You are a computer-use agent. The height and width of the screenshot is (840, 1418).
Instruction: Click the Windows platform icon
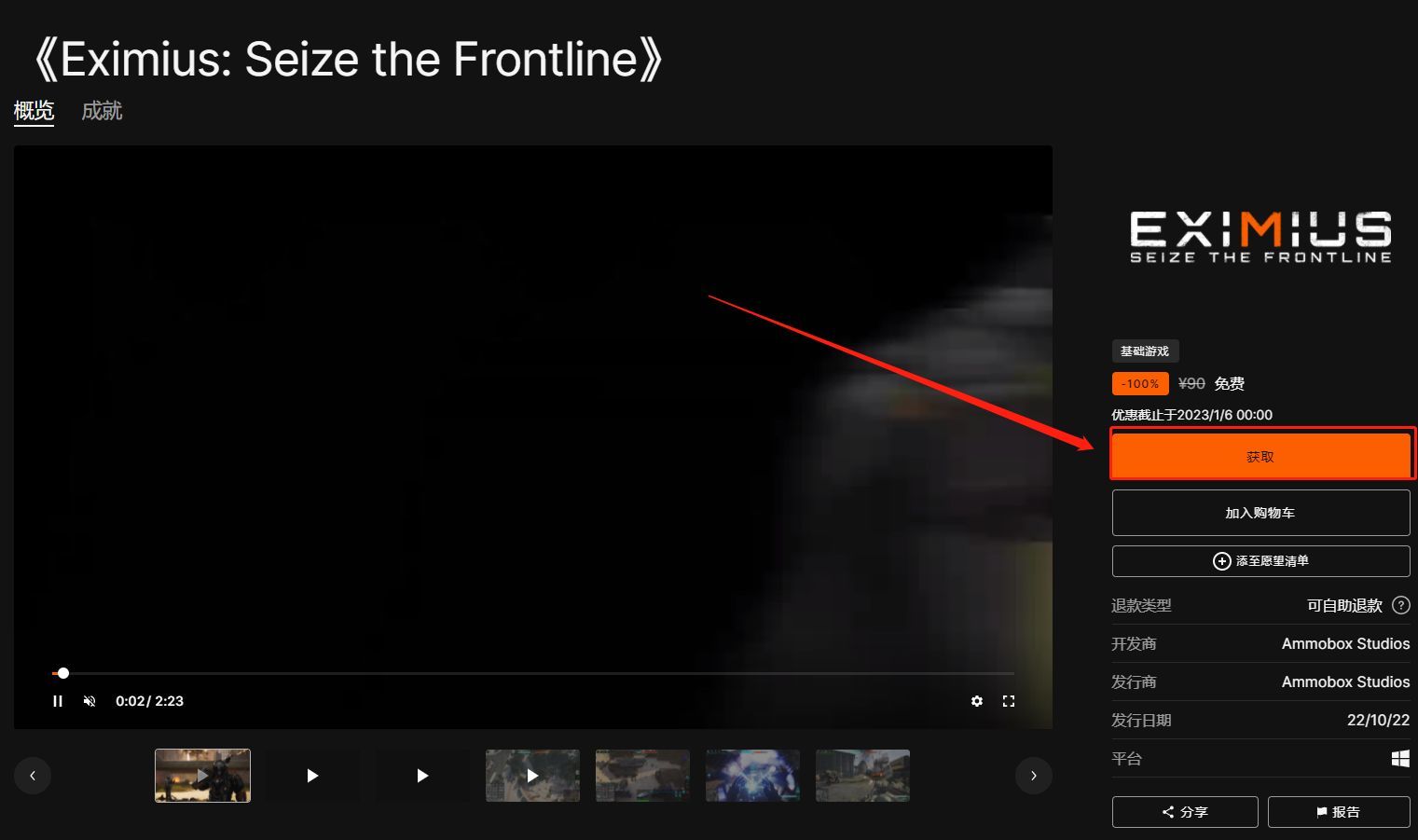(x=1400, y=759)
